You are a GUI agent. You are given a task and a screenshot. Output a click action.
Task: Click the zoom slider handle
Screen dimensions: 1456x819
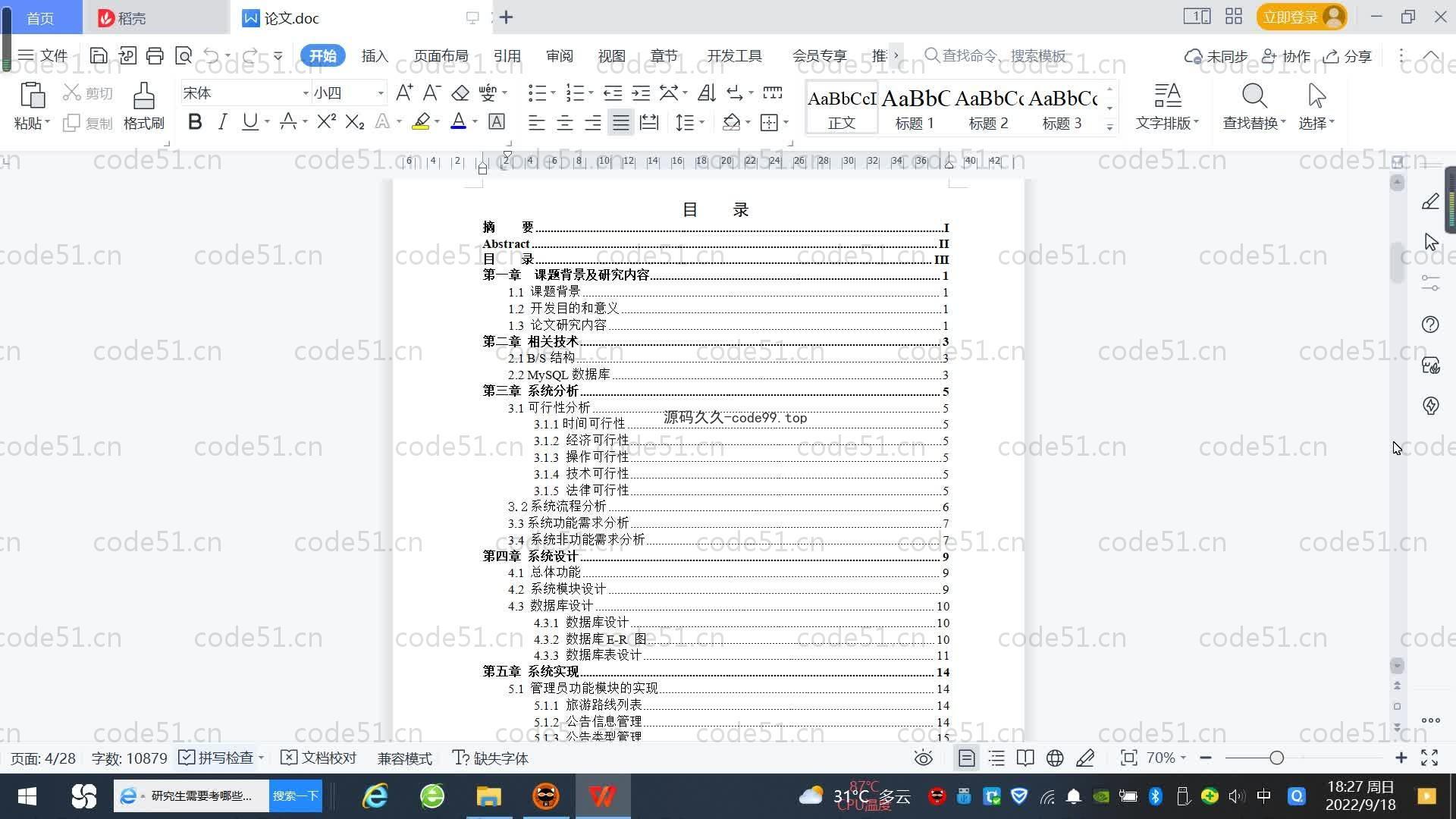click(x=1276, y=758)
